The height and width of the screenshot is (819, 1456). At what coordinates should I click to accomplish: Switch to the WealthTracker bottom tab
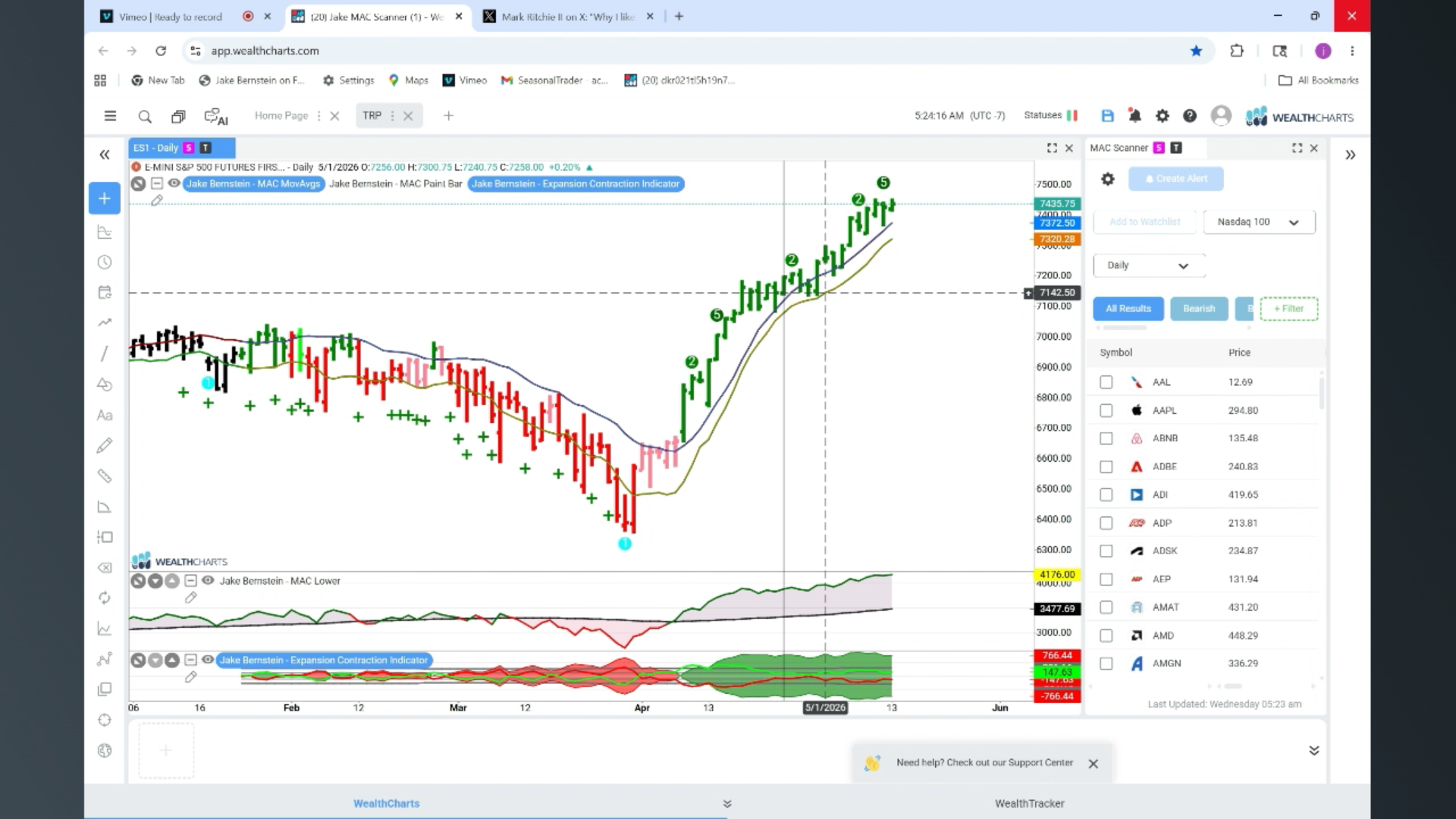point(1029,804)
